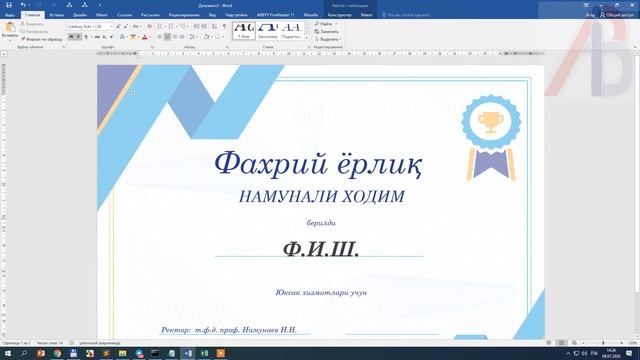Expand the styles gallery
Image resolution: width=640 pixels, height=360 pixels.
(x=307, y=38)
